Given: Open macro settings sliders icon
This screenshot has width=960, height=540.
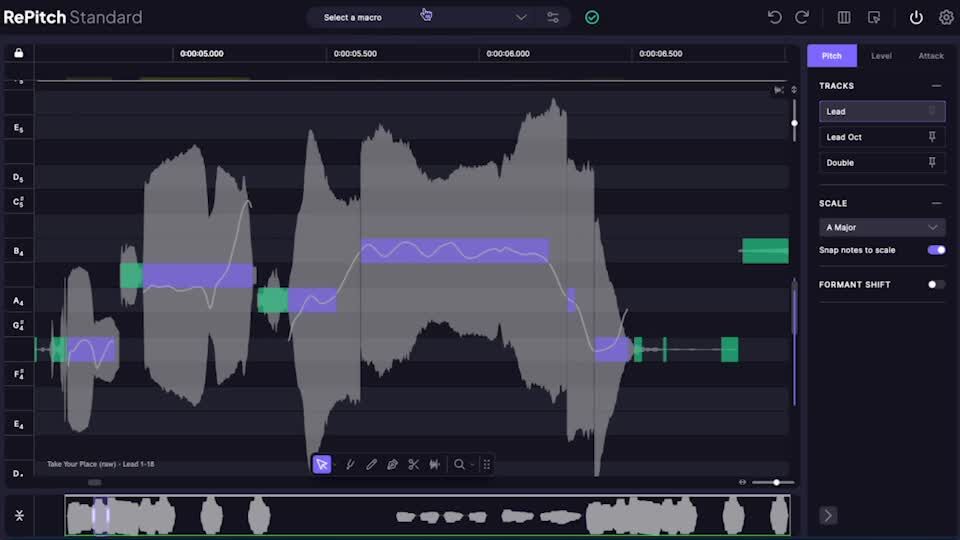Looking at the screenshot, I should [553, 17].
